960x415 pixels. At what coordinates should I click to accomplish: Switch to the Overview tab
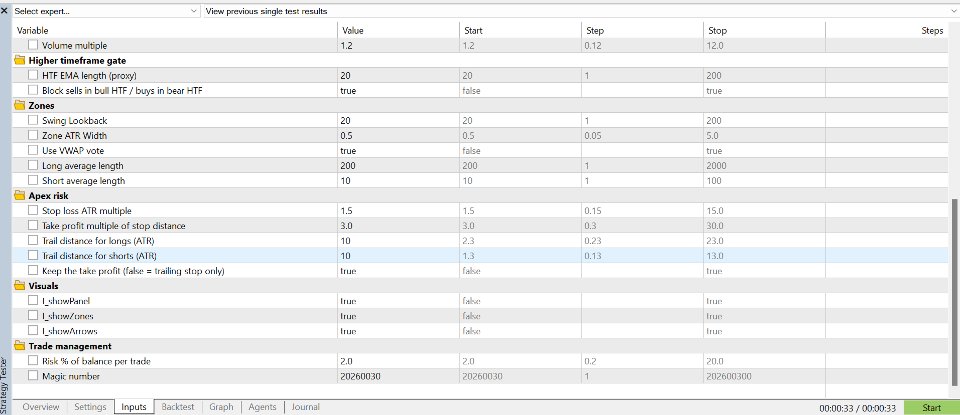coord(40,407)
